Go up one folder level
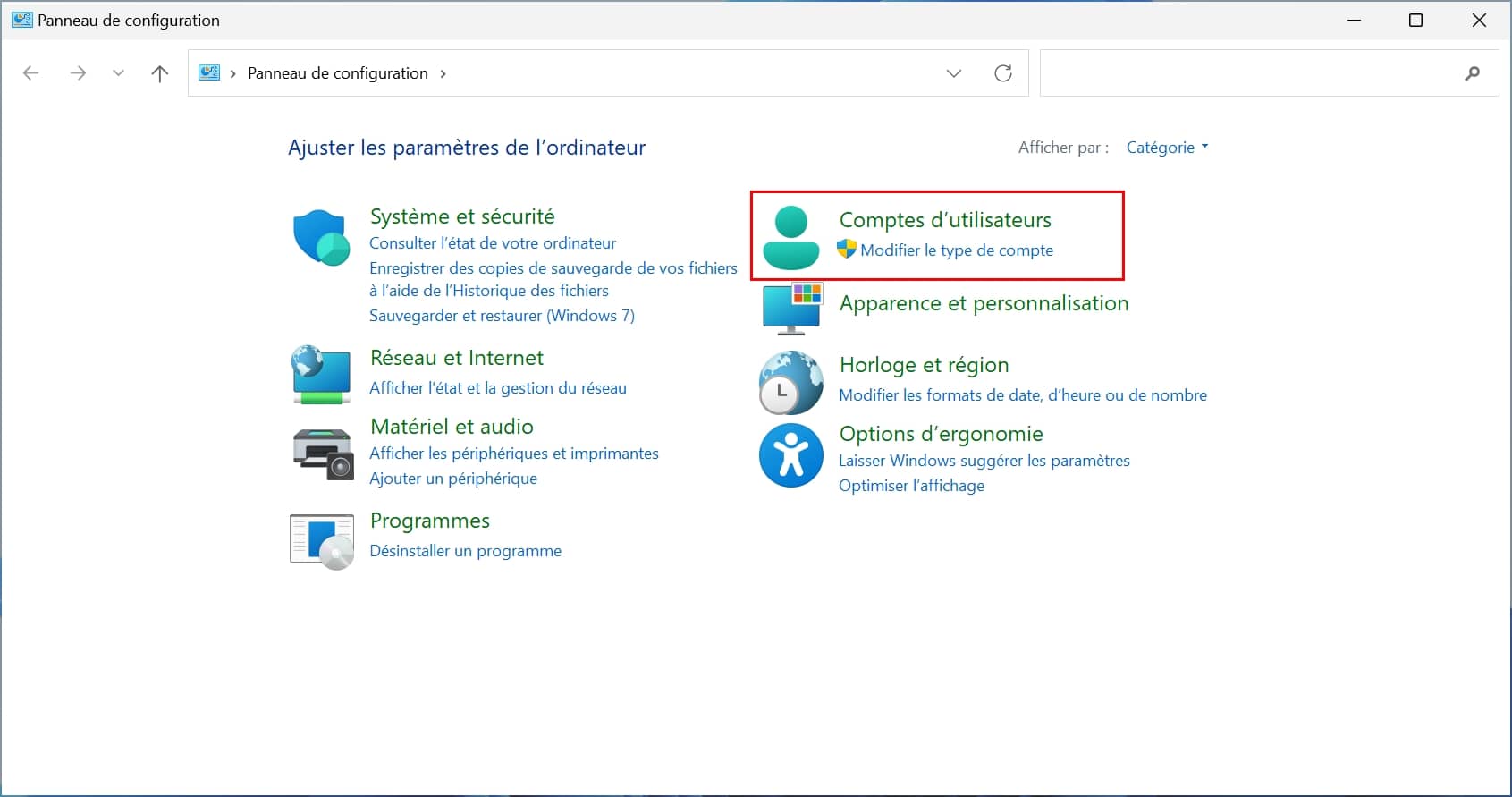The height and width of the screenshot is (797, 1512). [160, 73]
